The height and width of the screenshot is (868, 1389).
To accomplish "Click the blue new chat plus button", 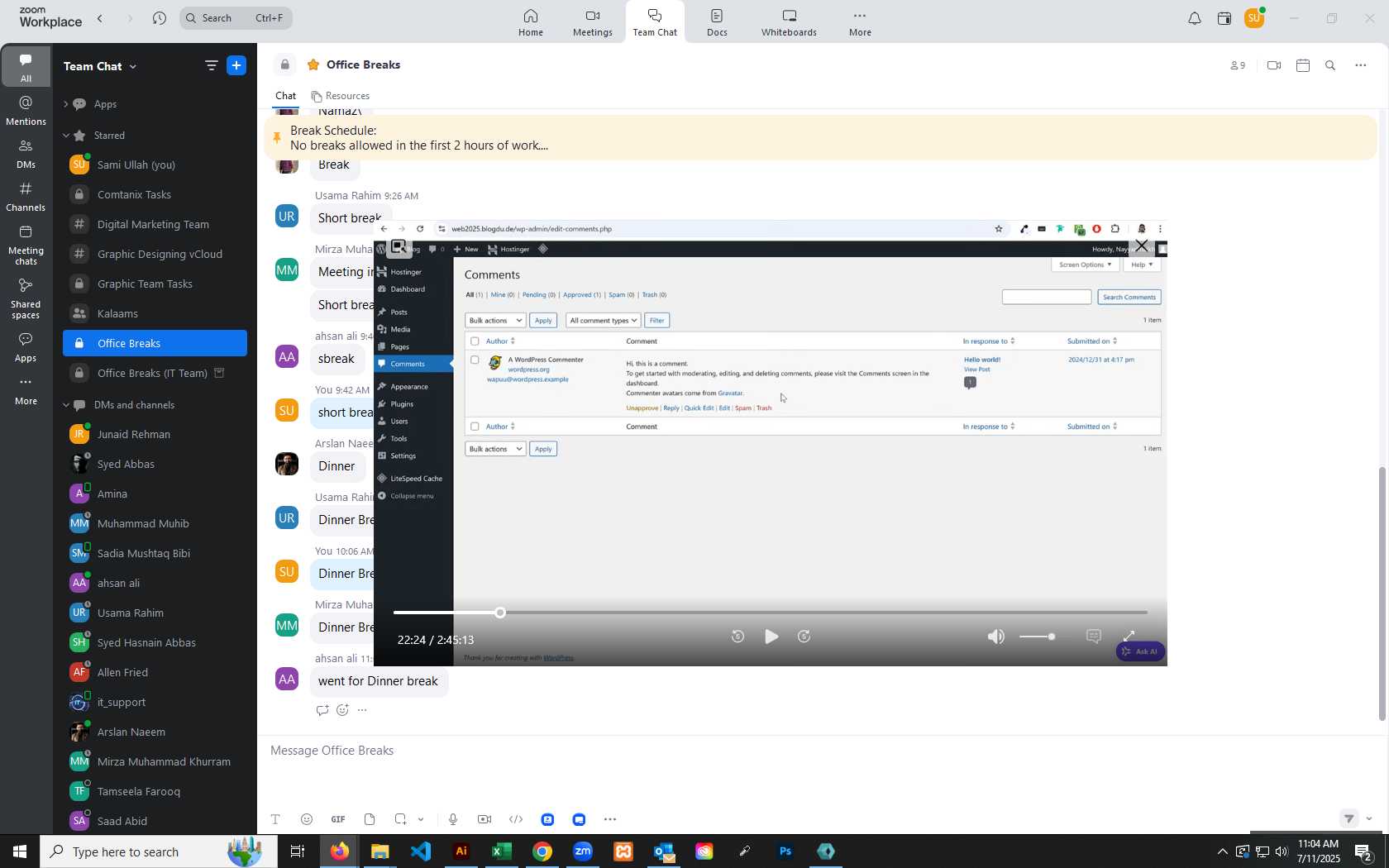I will [236, 65].
